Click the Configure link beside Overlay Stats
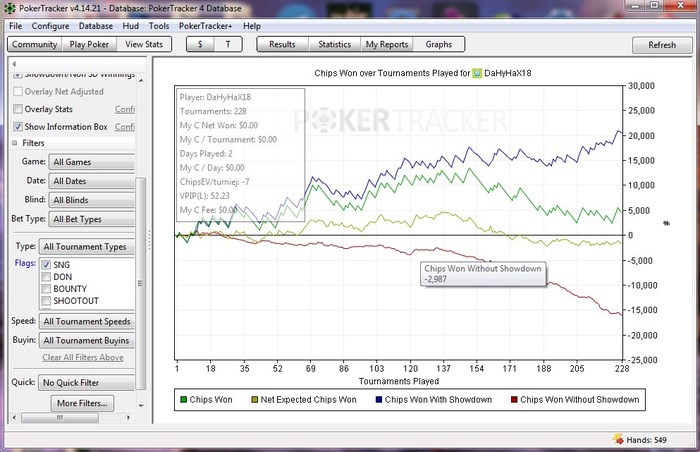 tap(125, 109)
